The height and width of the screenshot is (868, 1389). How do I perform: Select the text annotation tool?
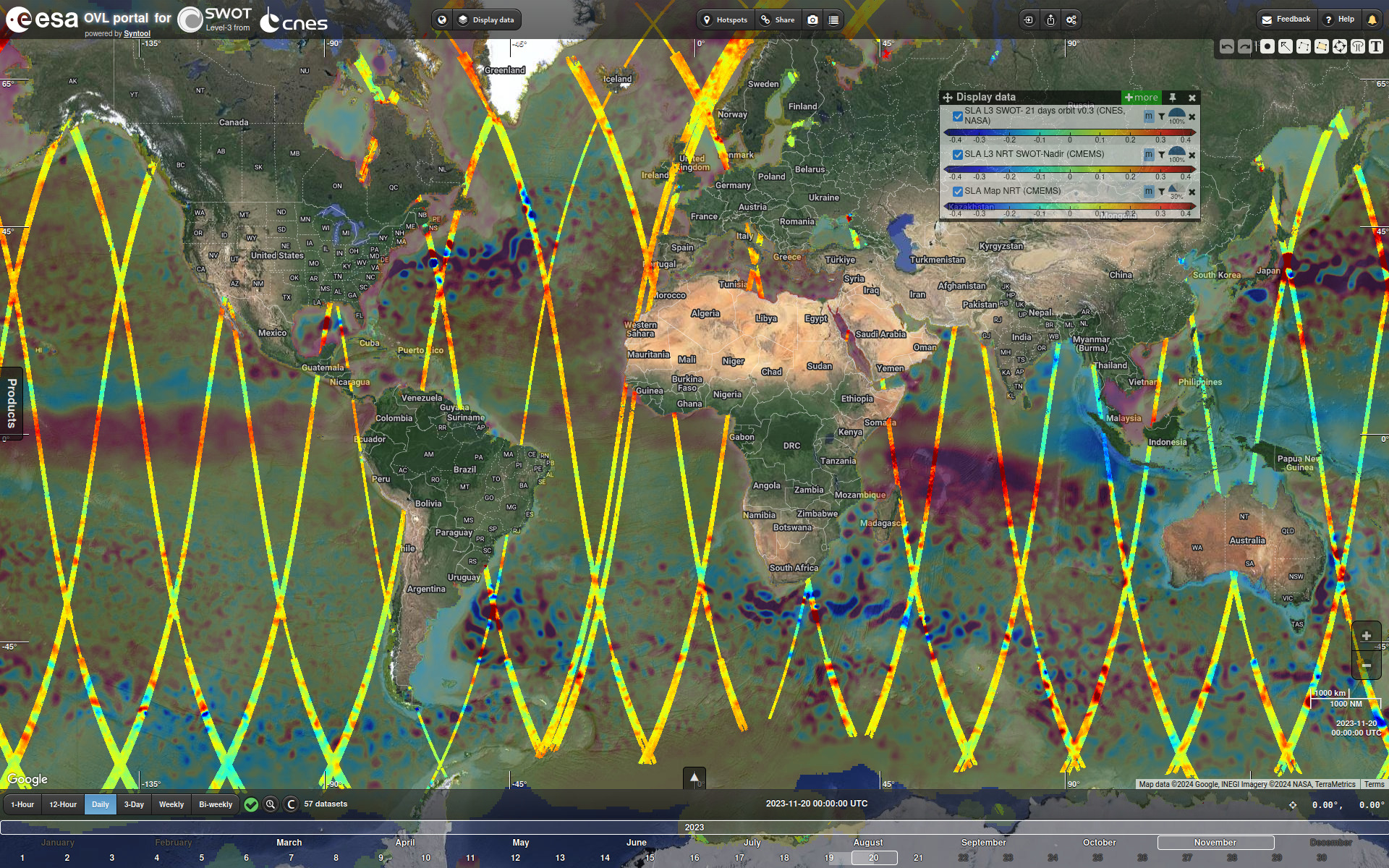tap(1376, 47)
